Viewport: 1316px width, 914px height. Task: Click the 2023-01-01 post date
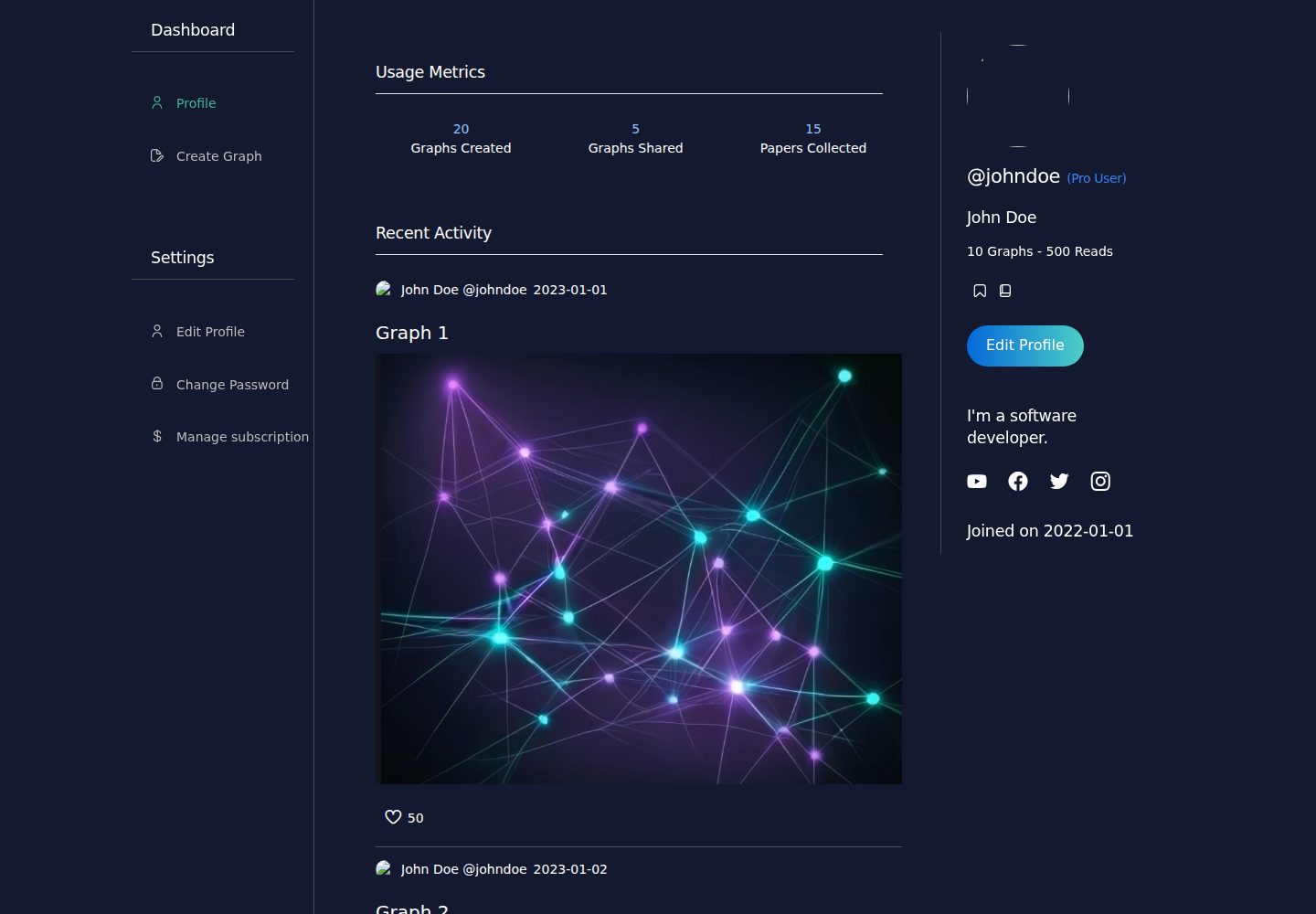[570, 290]
